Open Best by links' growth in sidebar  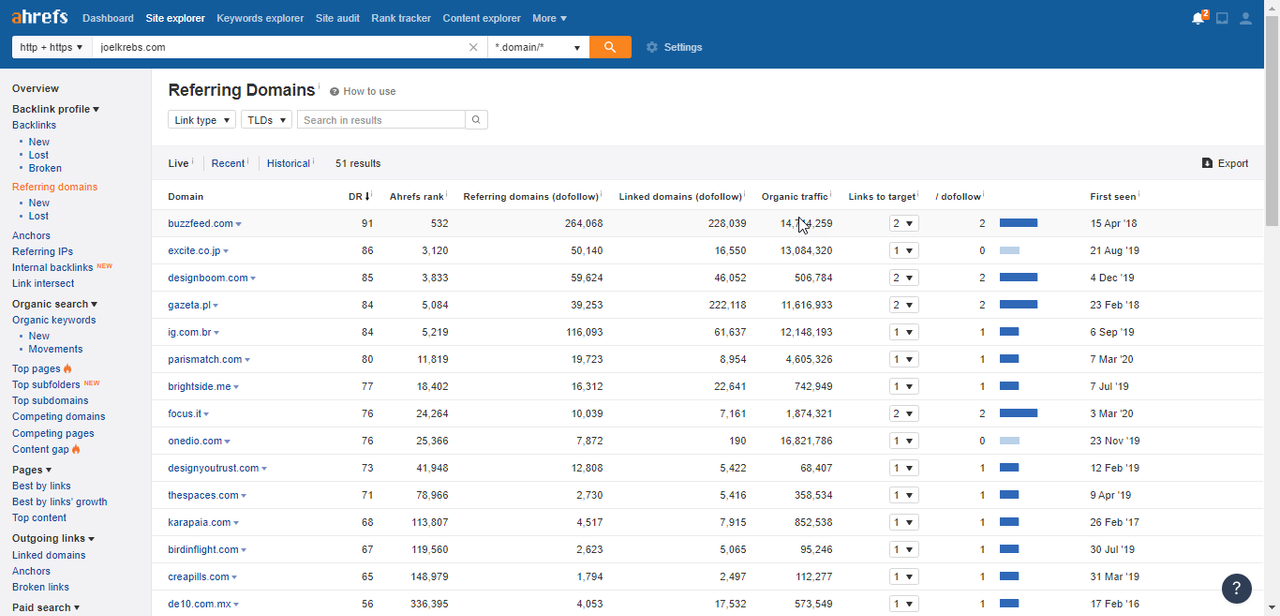pos(59,502)
